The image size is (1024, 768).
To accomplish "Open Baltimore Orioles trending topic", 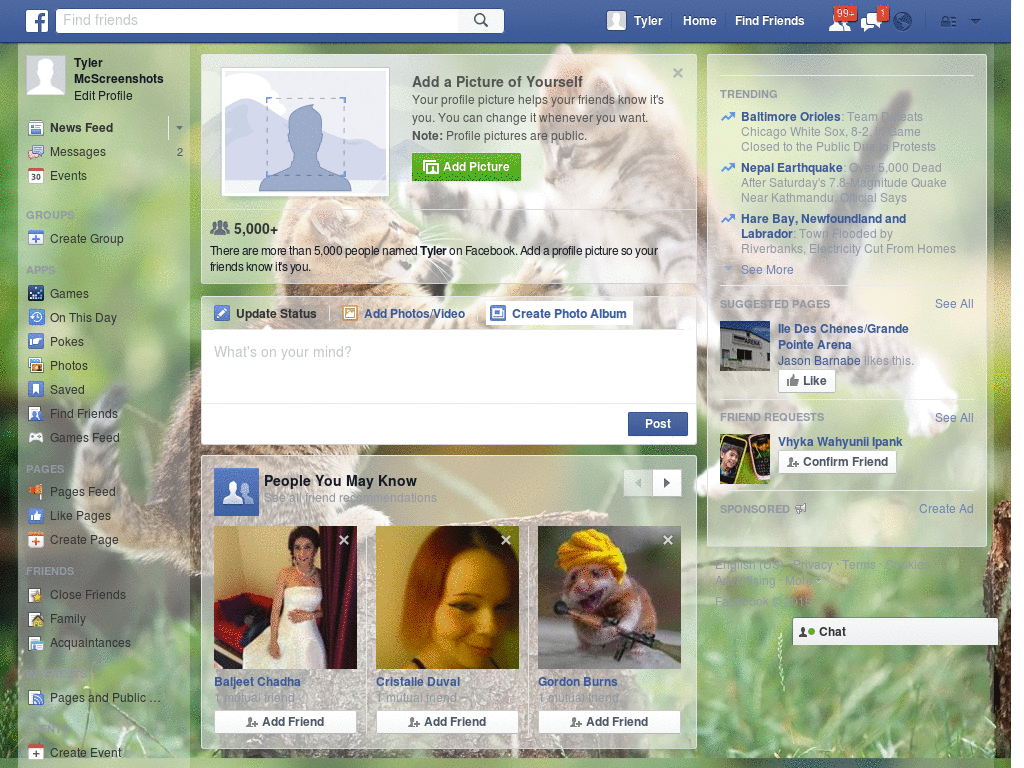I will click(x=790, y=117).
